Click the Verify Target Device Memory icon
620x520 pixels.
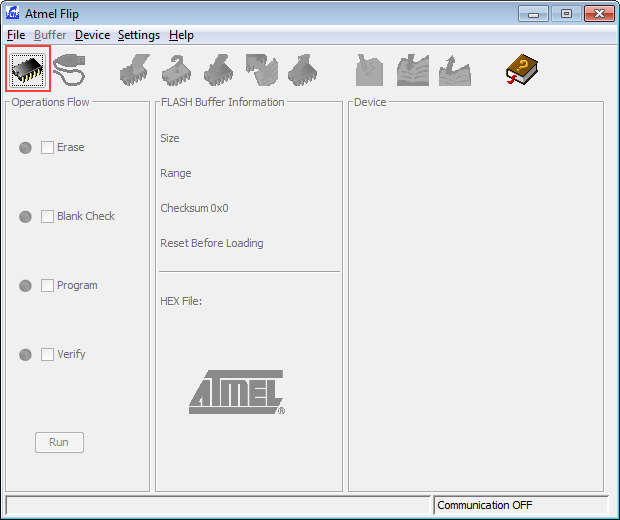(262, 70)
